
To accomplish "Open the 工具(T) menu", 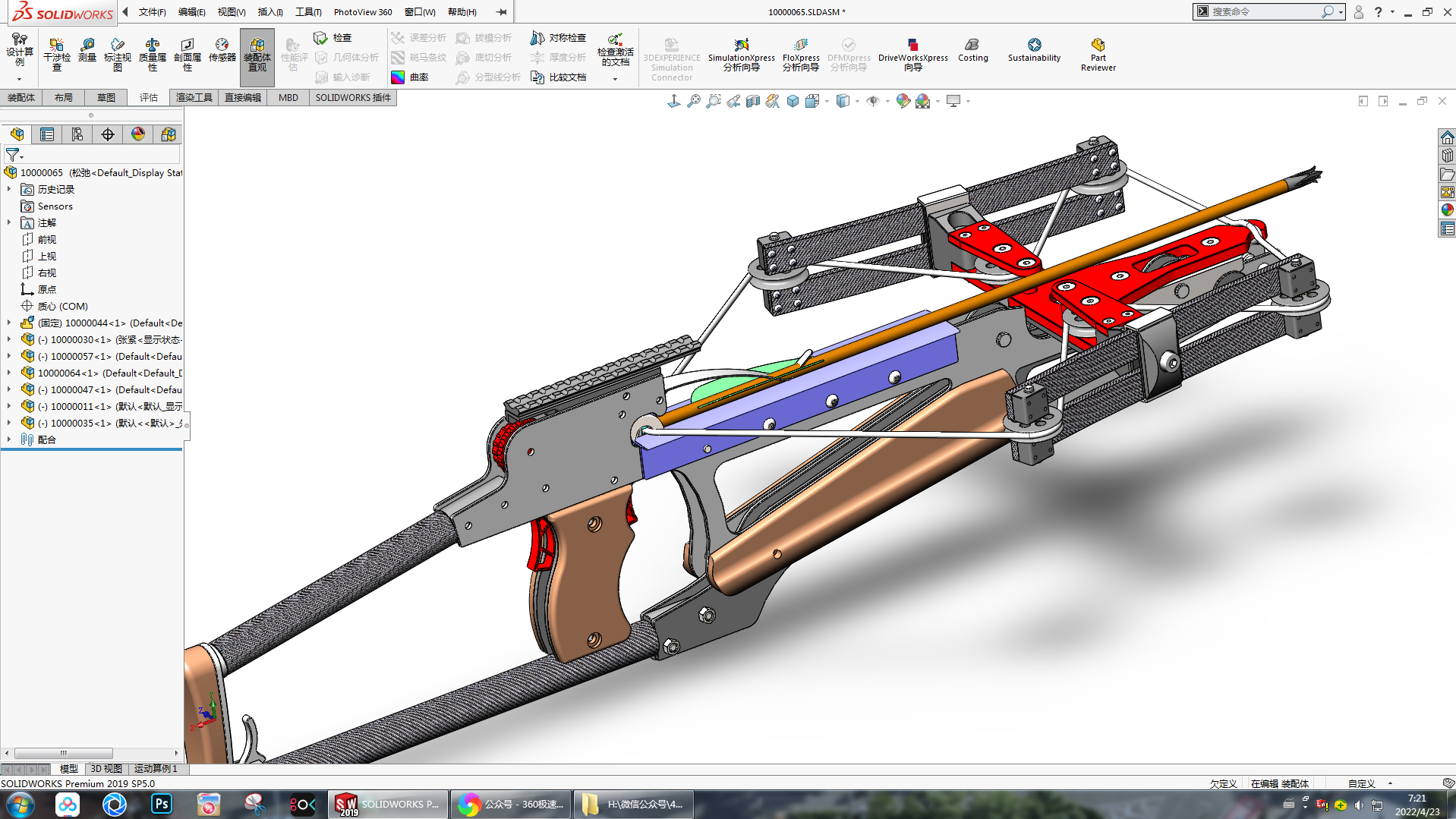I will pyautogui.click(x=307, y=12).
